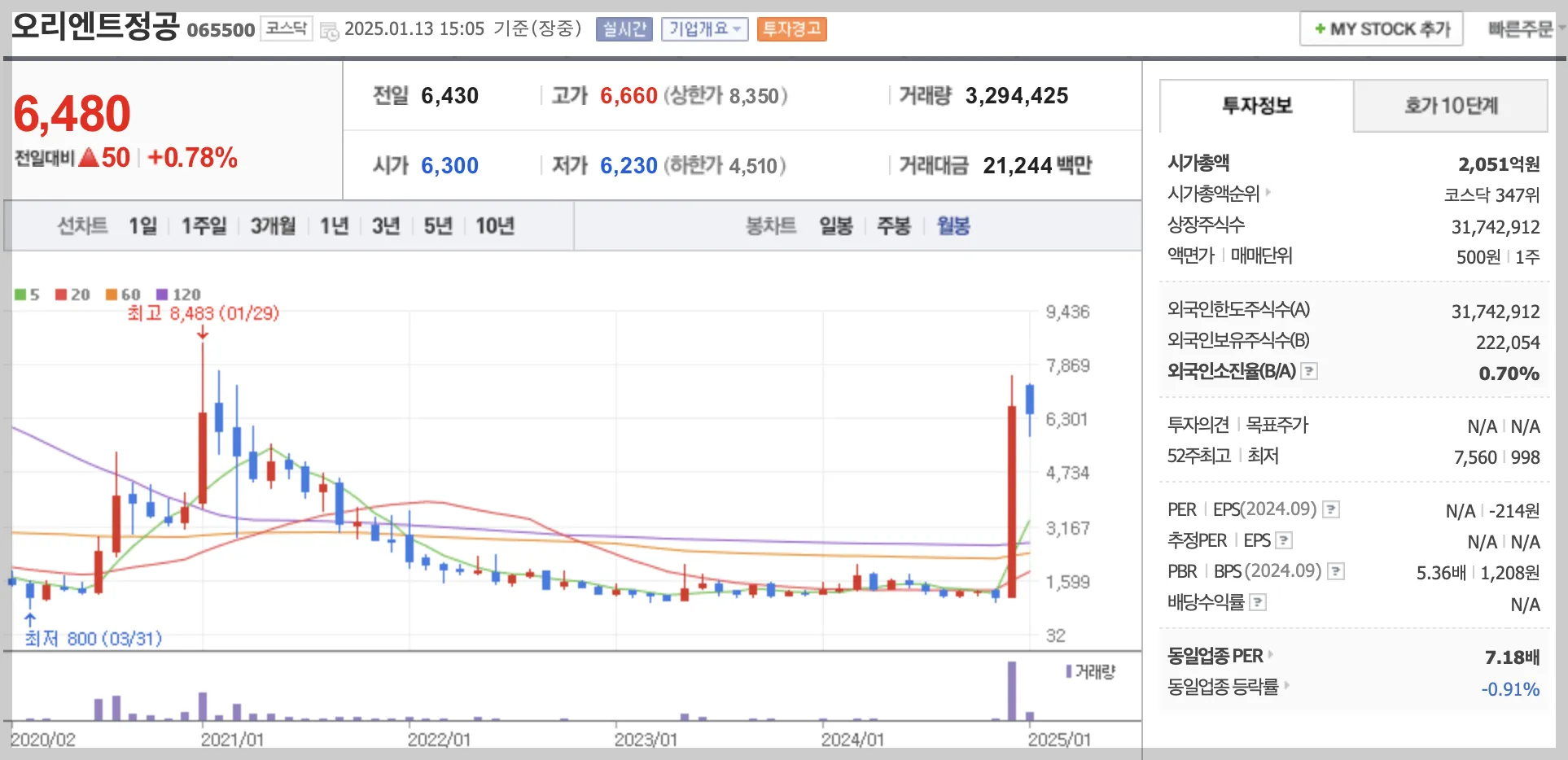Click the 9,436 y-axis price label

point(1067,312)
